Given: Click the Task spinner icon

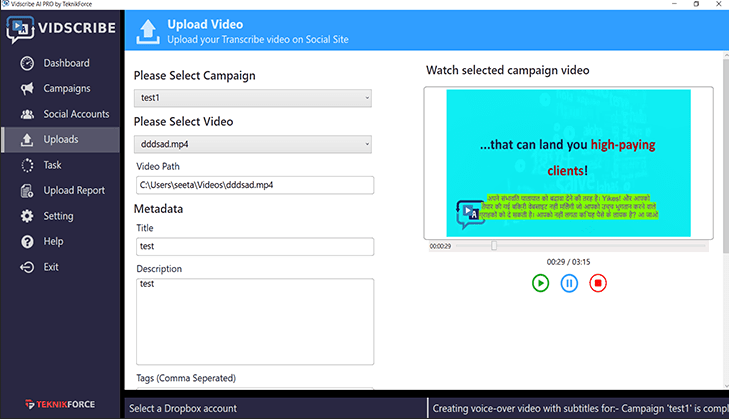Looking at the screenshot, I should tap(27, 165).
